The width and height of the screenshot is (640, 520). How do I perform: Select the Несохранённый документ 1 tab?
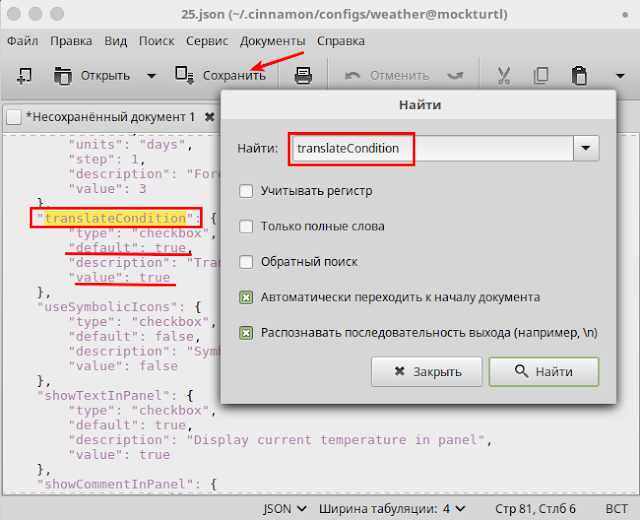point(110,117)
